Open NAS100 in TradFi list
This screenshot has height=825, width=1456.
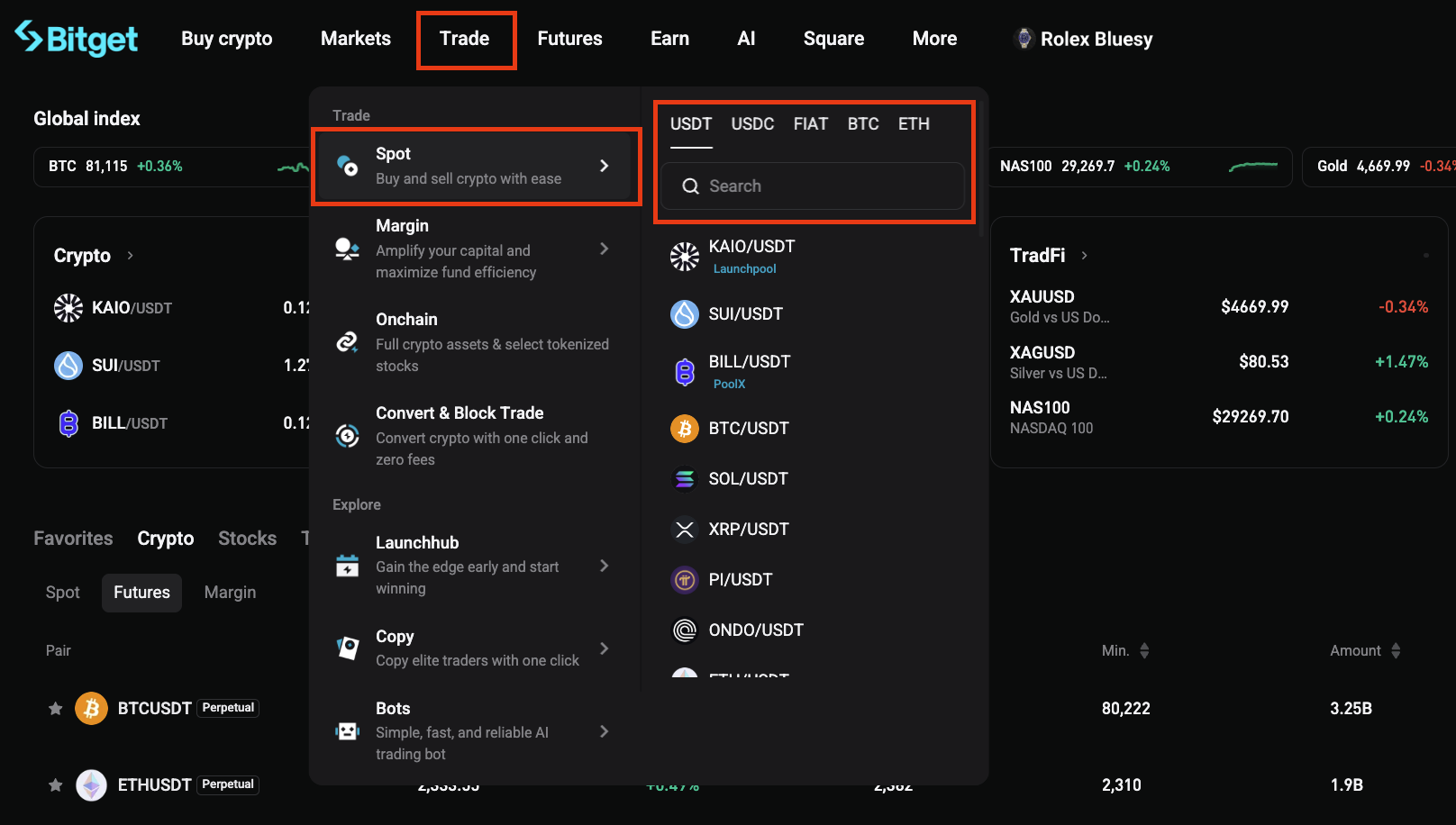pyautogui.click(x=1219, y=417)
